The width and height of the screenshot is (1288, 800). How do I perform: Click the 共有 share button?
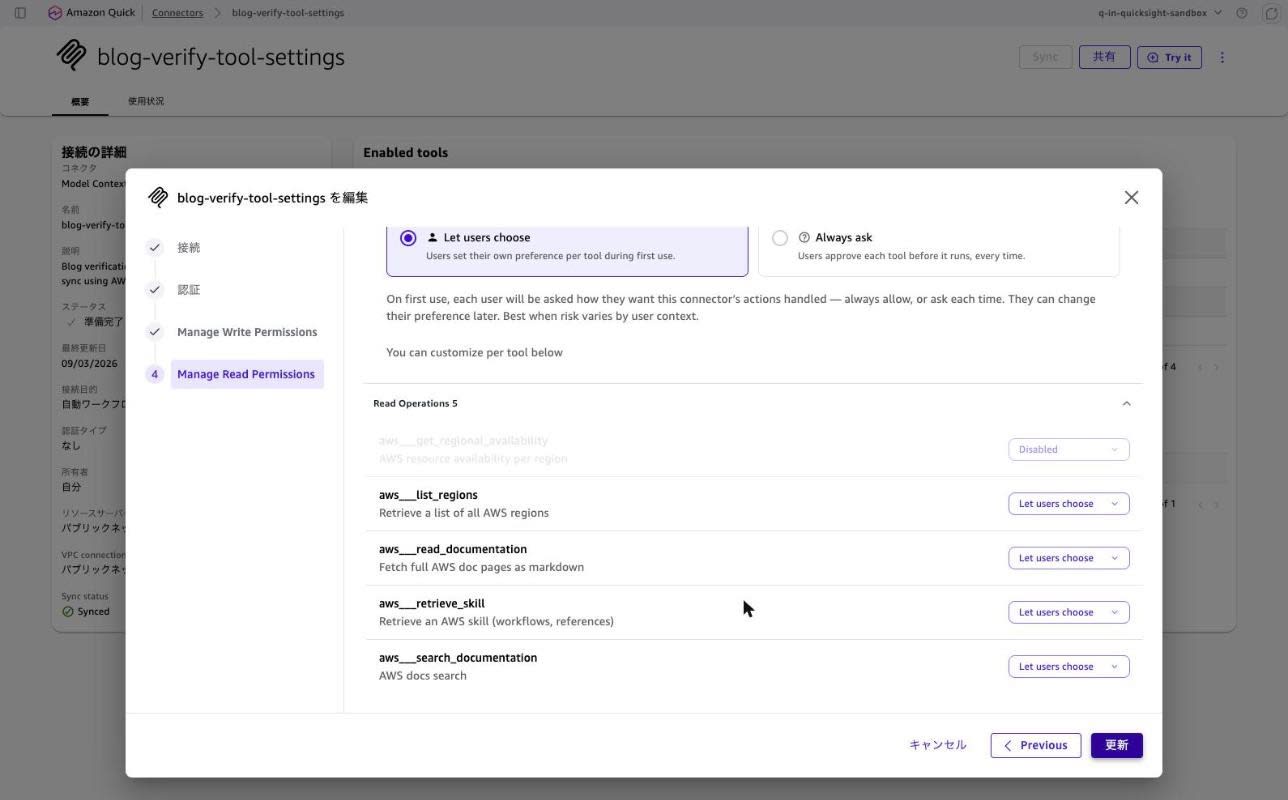1104,57
